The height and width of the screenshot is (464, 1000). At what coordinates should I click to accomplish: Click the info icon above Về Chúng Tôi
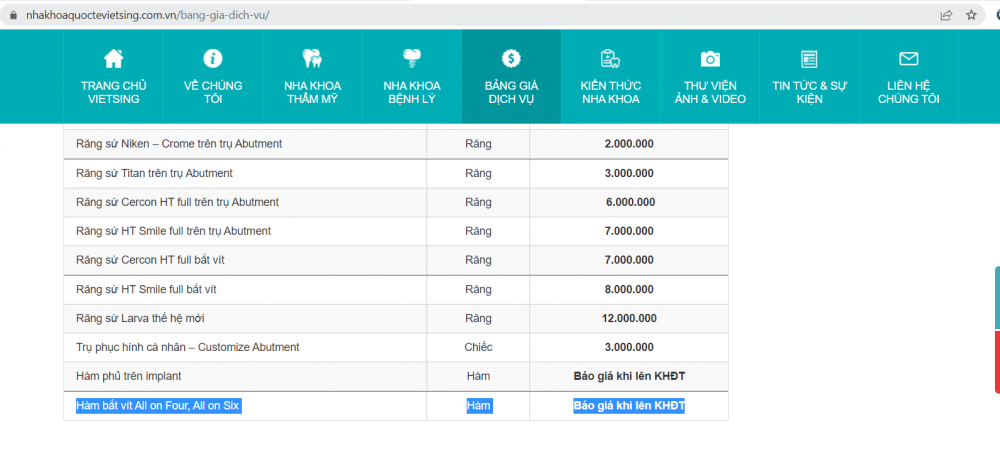(212, 58)
